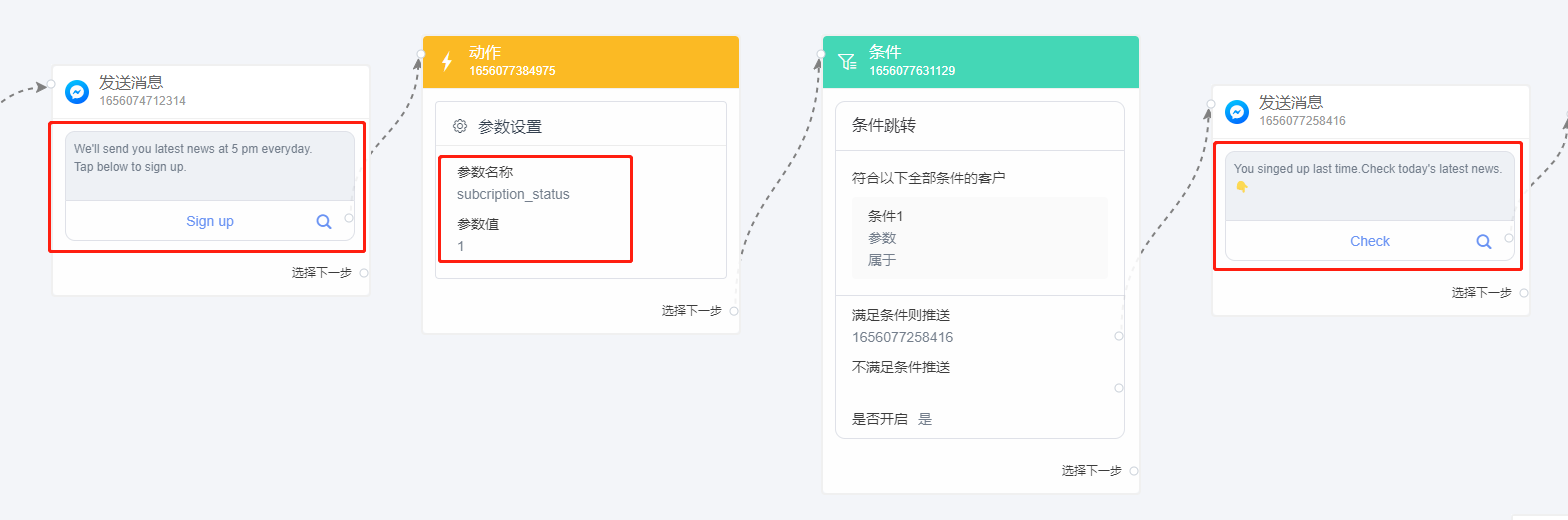
Task: Click the gear icon beside 参数设置
Action: [460, 126]
